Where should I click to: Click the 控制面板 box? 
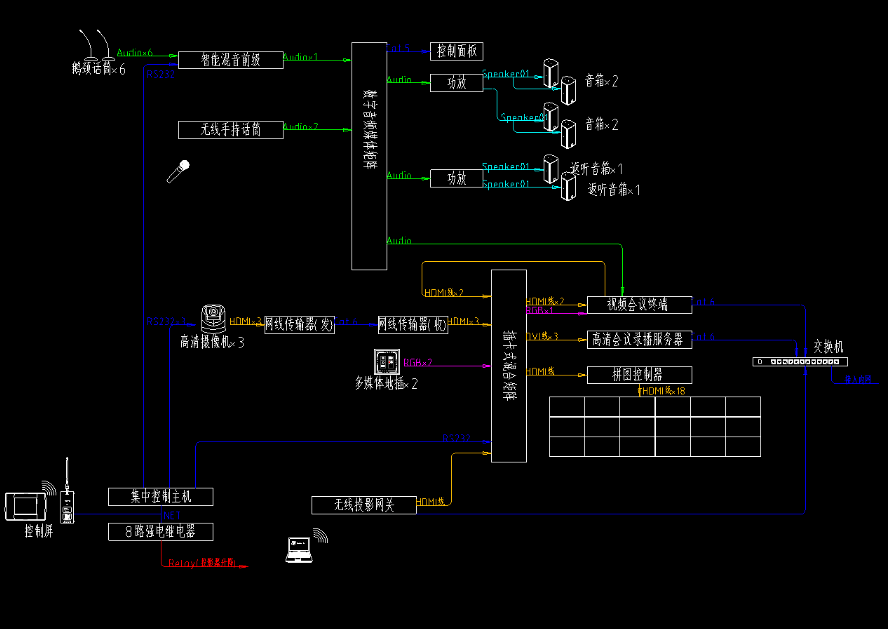(x=456, y=51)
